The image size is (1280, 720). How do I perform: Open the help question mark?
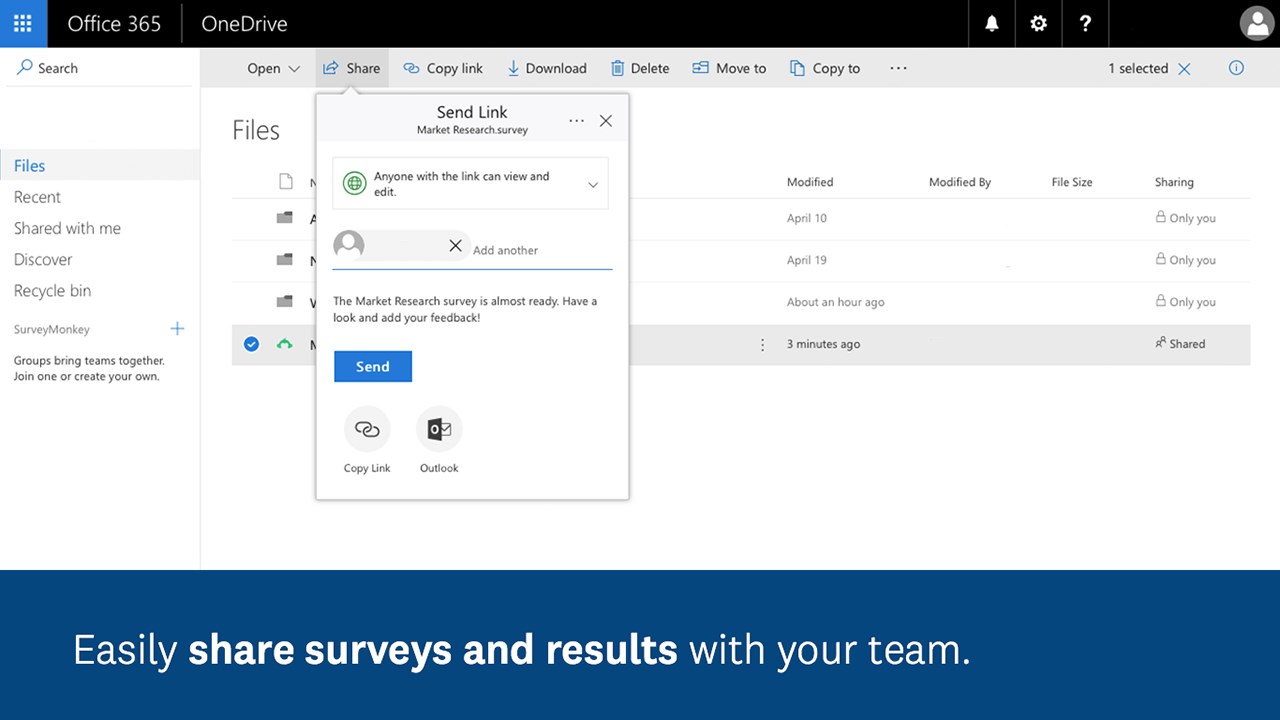coord(1086,23)
